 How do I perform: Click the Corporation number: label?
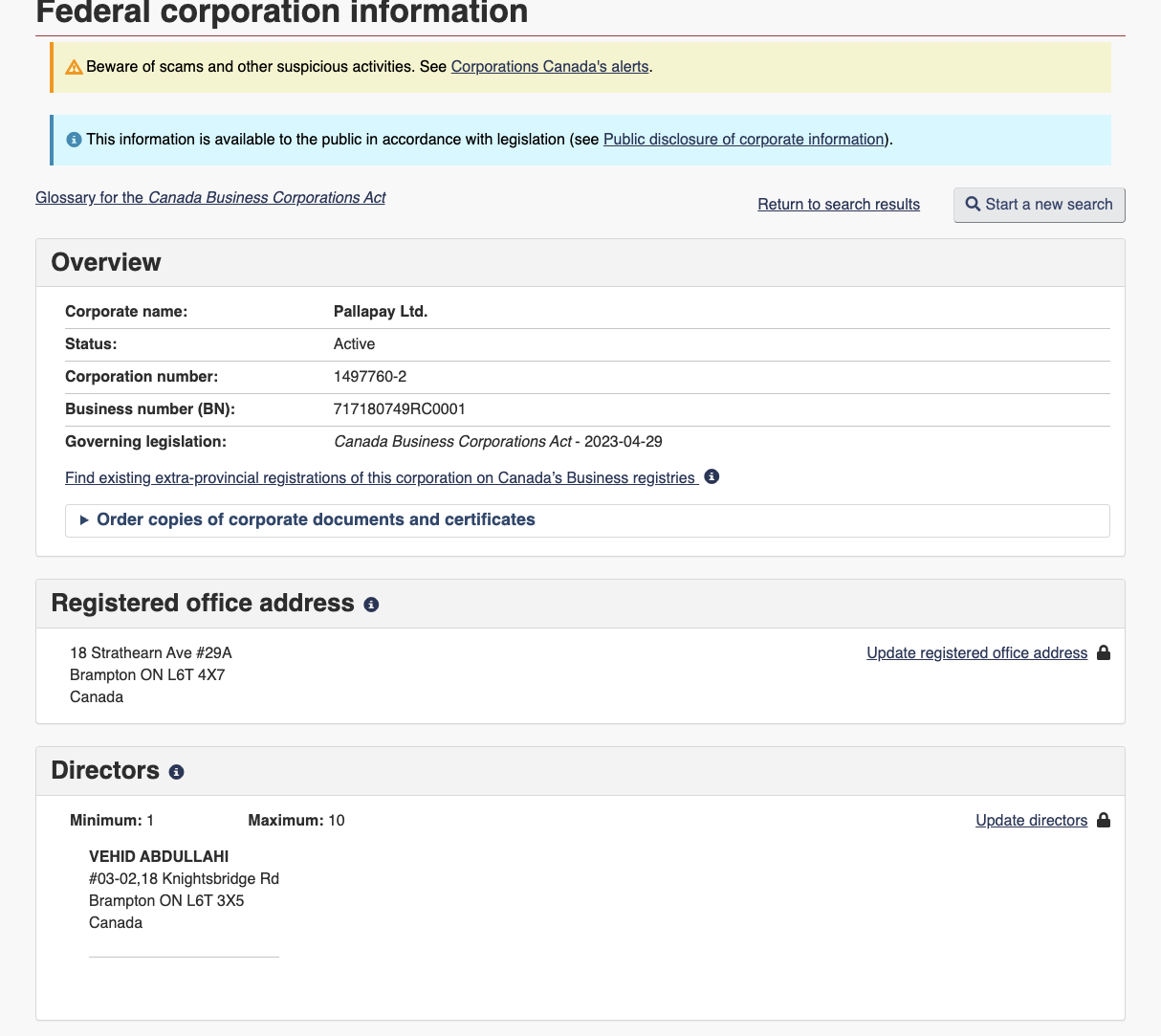142,377
